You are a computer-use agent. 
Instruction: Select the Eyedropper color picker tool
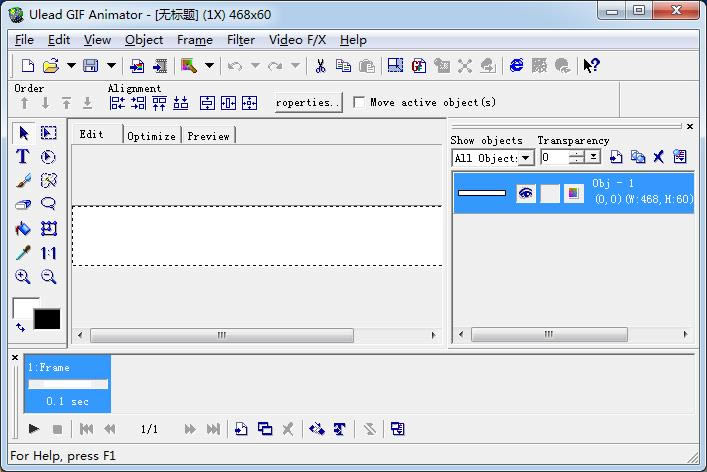[x=23, y=252]
